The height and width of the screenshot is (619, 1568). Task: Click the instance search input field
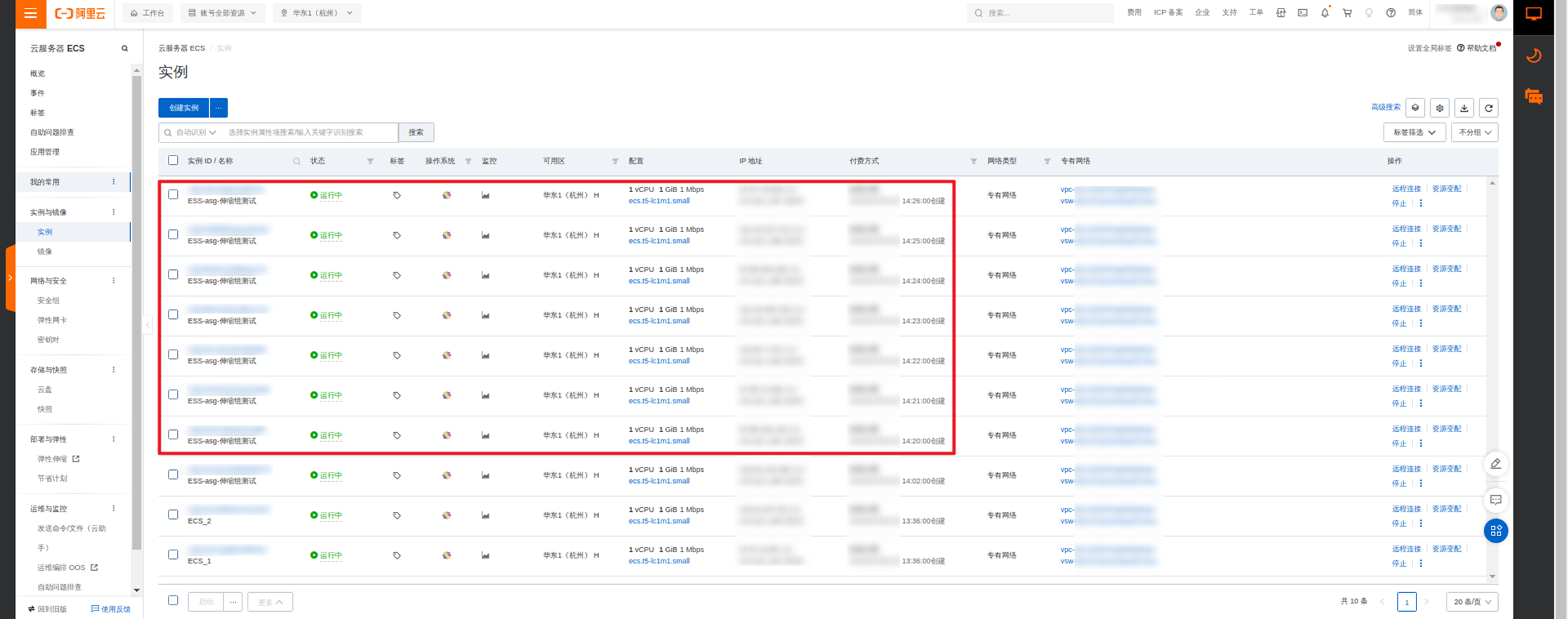[311, 132]
